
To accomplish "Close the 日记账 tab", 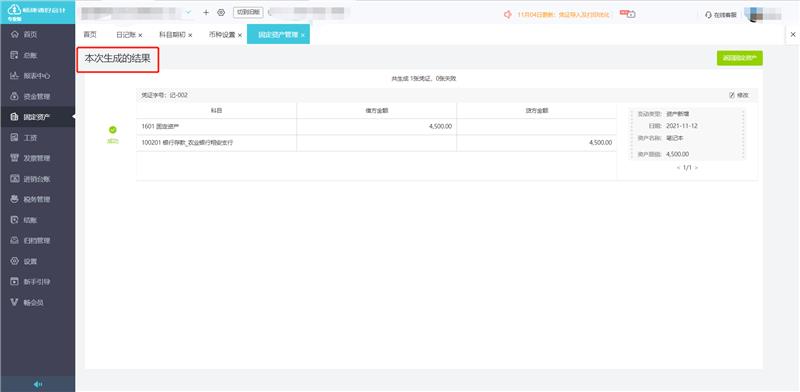I will 140,35.
